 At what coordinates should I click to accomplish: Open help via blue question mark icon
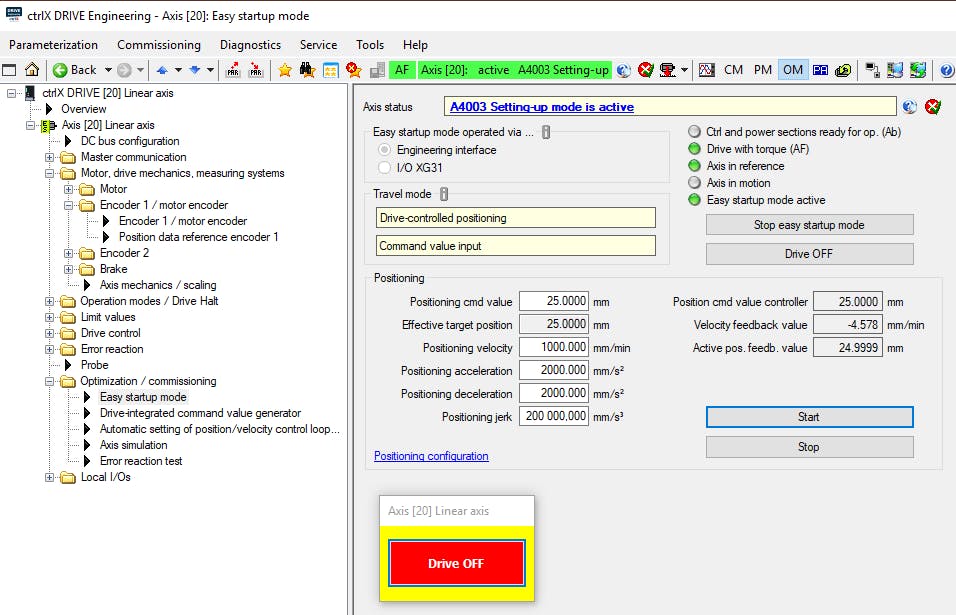tap(947, 70)
